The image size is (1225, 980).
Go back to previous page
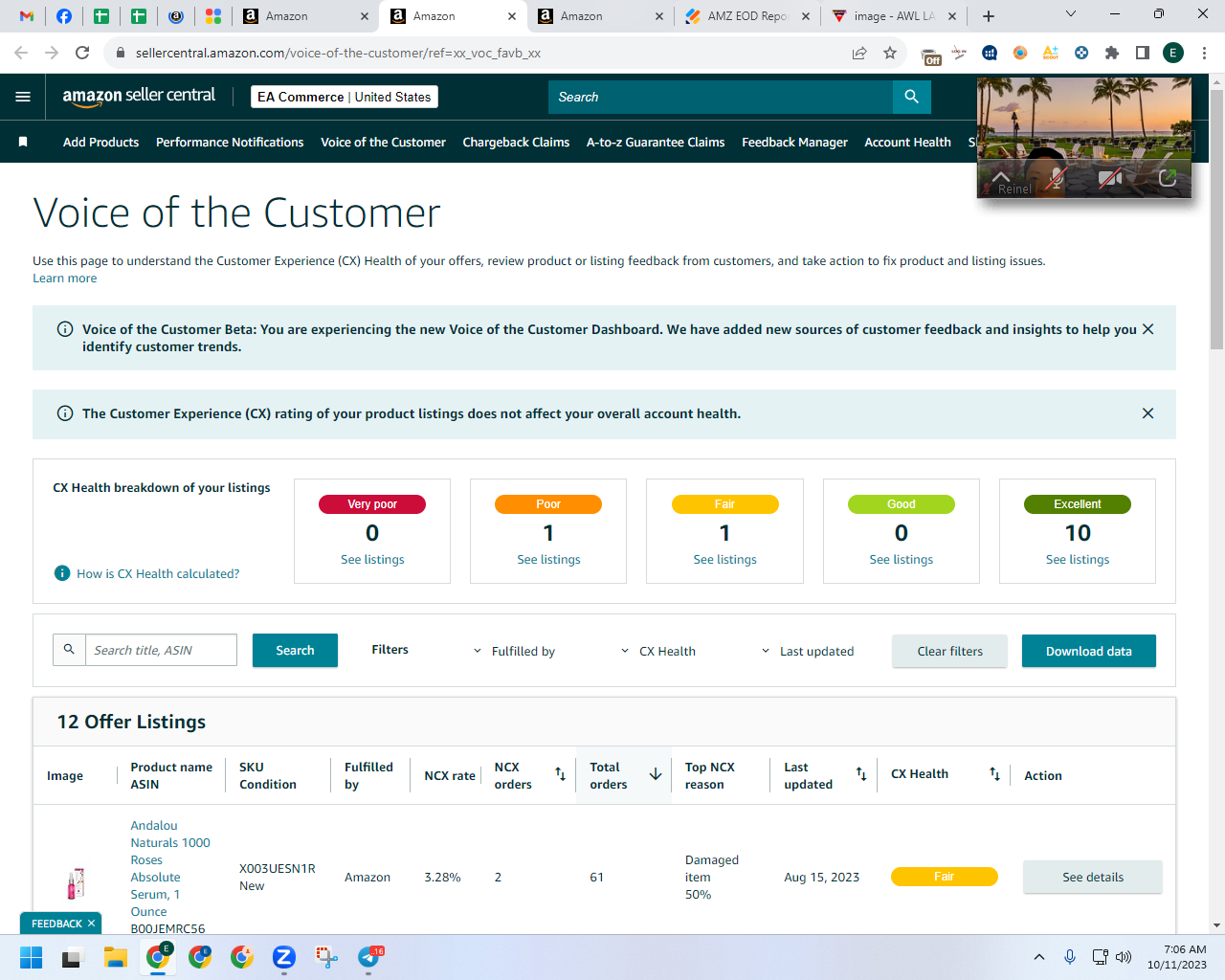click(21, 53)
